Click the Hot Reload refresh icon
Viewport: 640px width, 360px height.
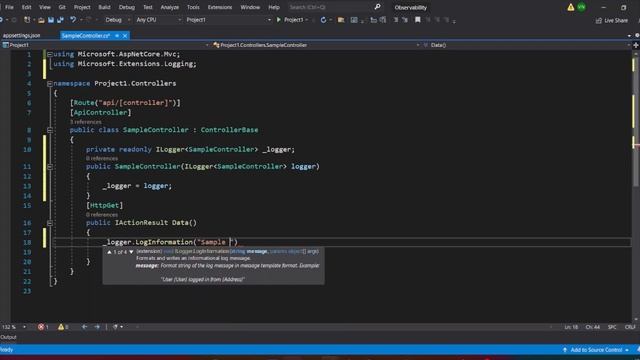coord(323,20)
